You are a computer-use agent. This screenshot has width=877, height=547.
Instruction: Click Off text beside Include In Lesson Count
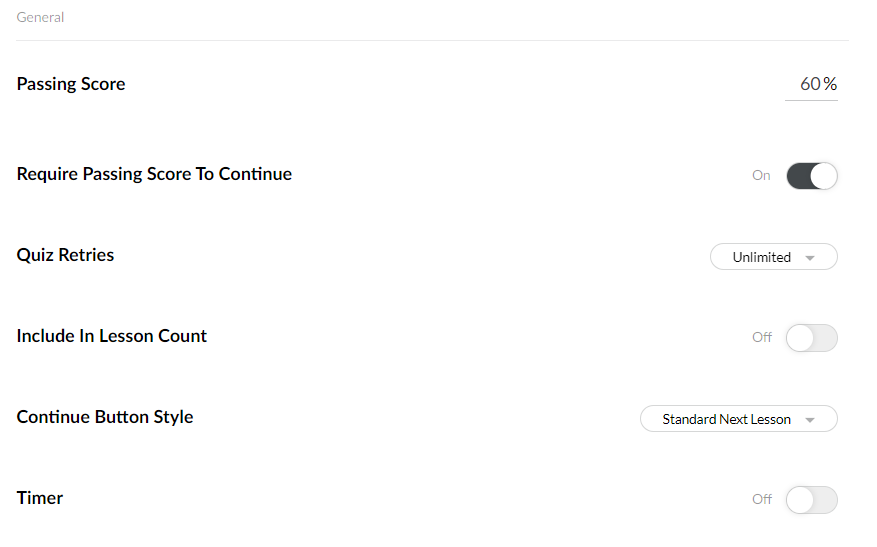tap(762, 338)
